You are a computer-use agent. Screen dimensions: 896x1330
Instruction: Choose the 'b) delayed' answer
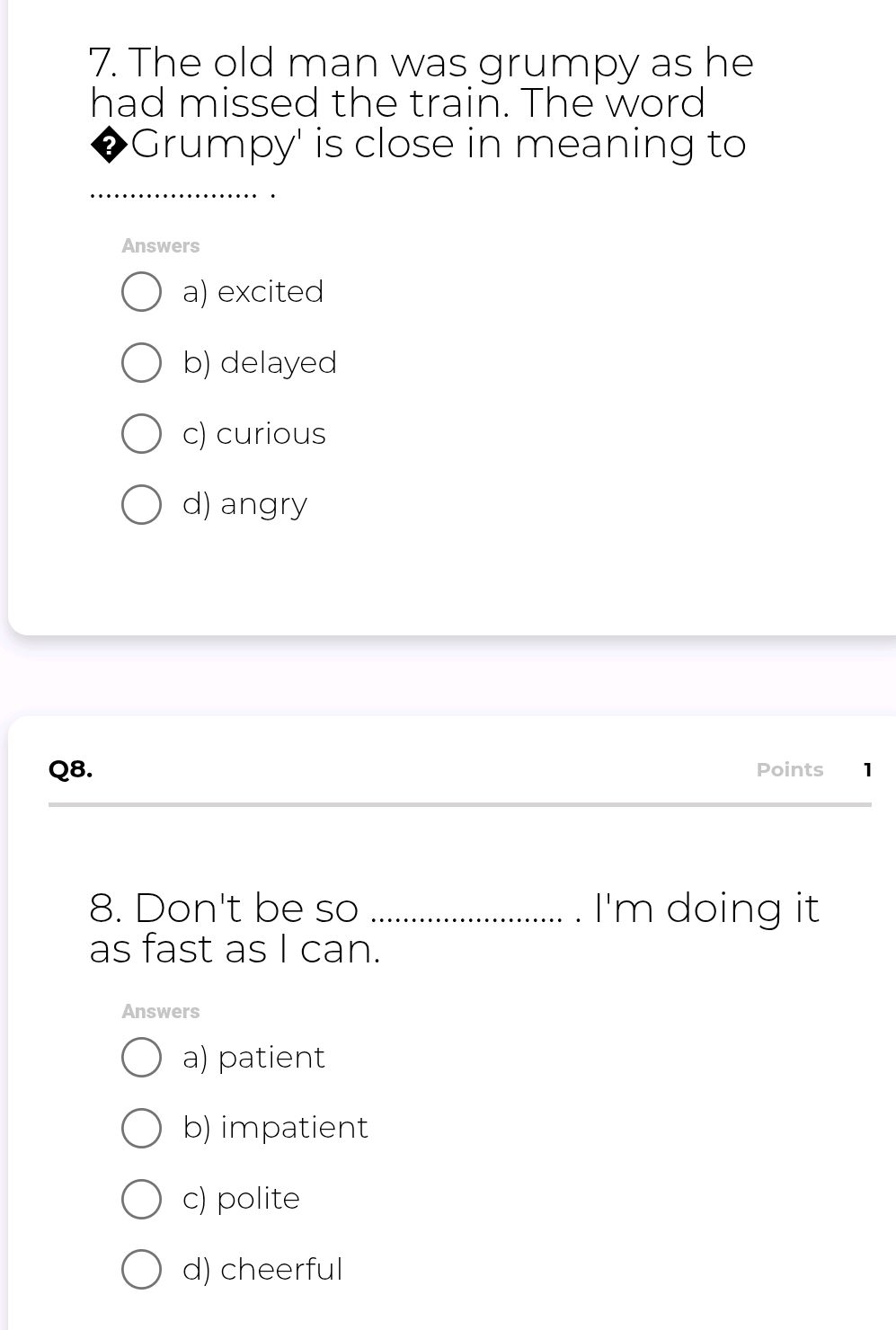(141, 363)
